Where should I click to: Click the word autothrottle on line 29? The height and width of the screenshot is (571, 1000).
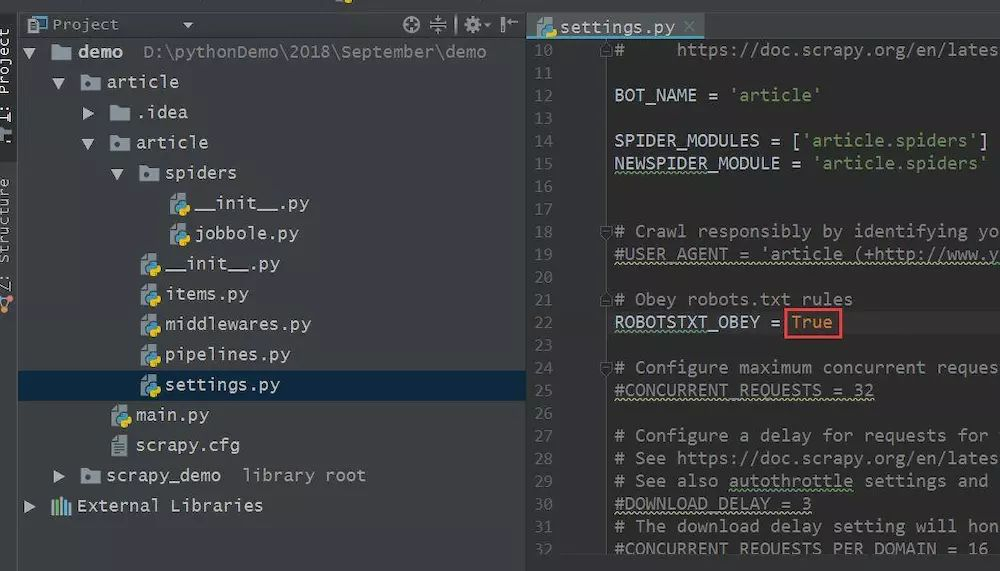791,482
